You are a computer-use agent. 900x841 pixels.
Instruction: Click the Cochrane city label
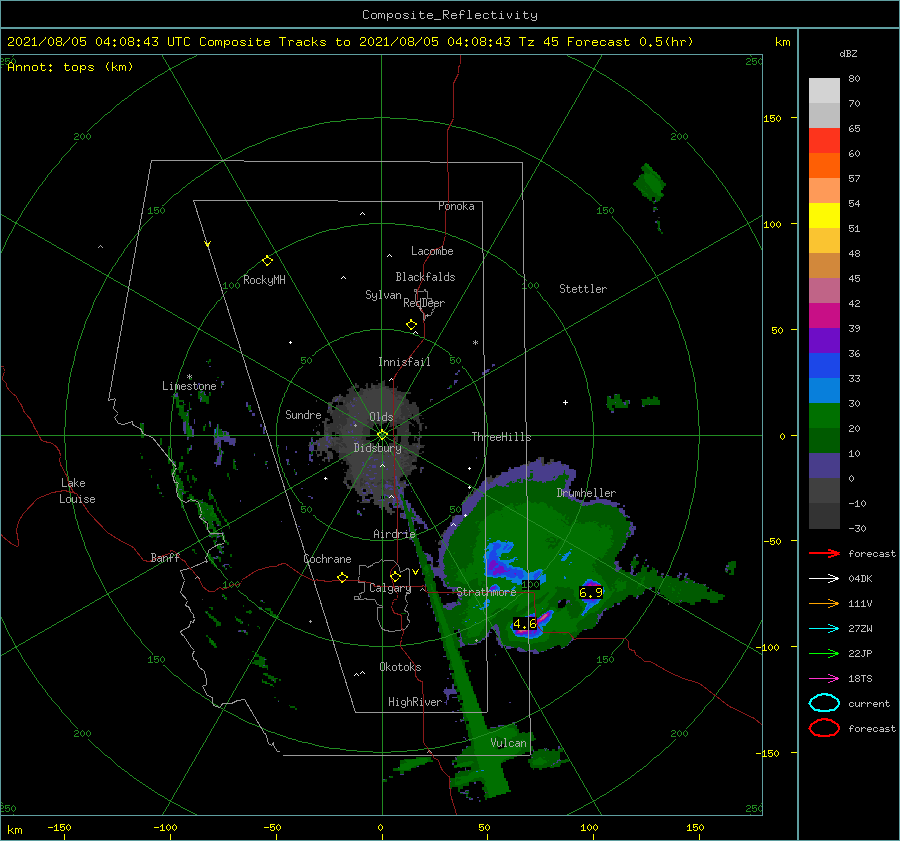click(327, 559)
